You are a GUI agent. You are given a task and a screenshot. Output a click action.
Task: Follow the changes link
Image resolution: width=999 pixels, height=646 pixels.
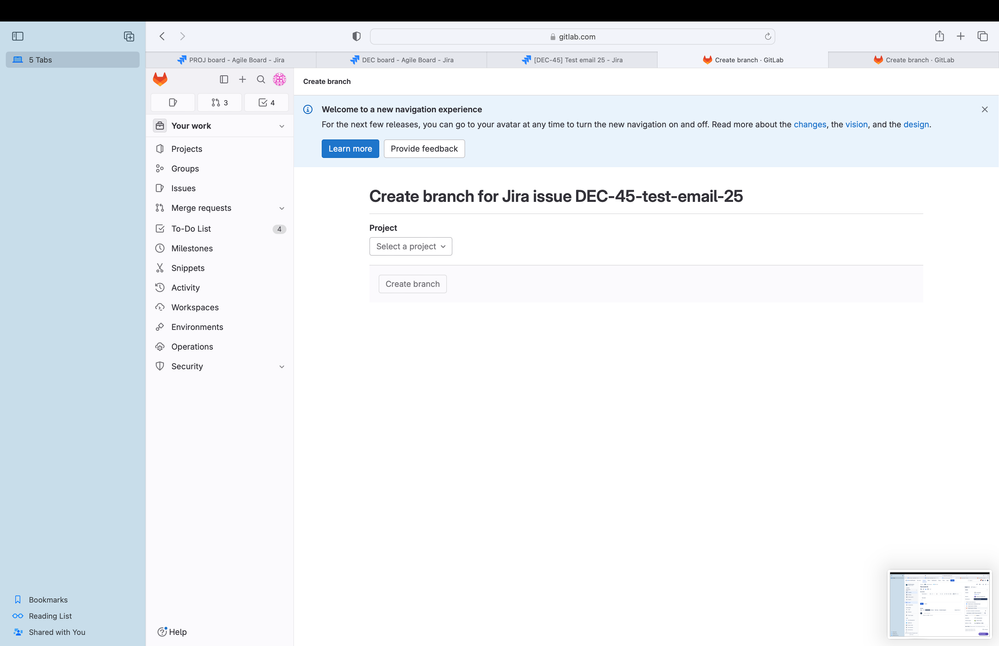pos(810,124)
